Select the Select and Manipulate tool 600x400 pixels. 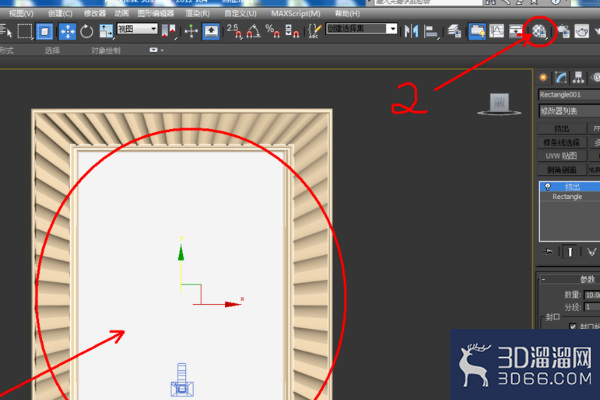pyautogui.click(x=191, y=31)
